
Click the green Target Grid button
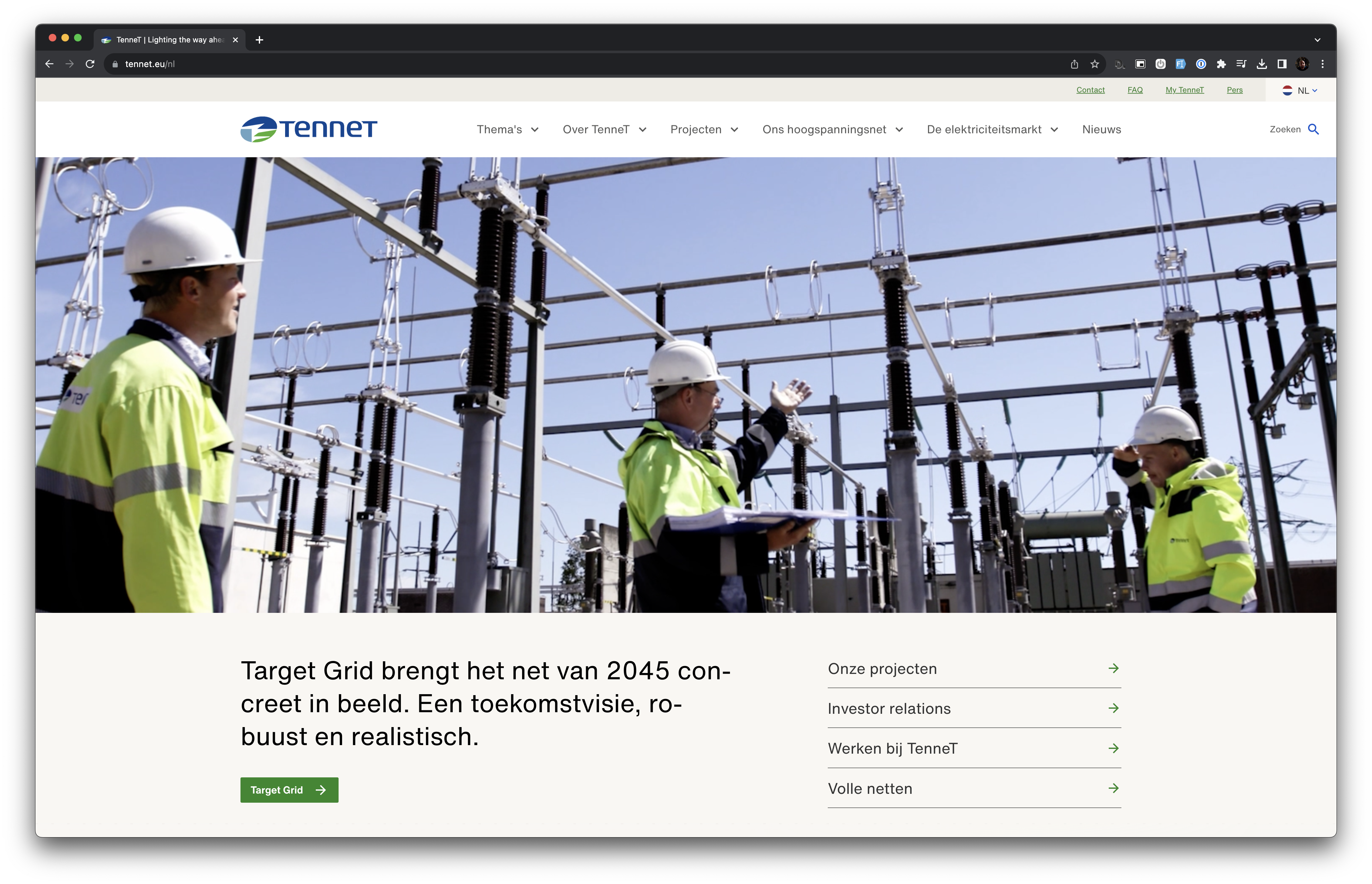click(x=289, y=790)
